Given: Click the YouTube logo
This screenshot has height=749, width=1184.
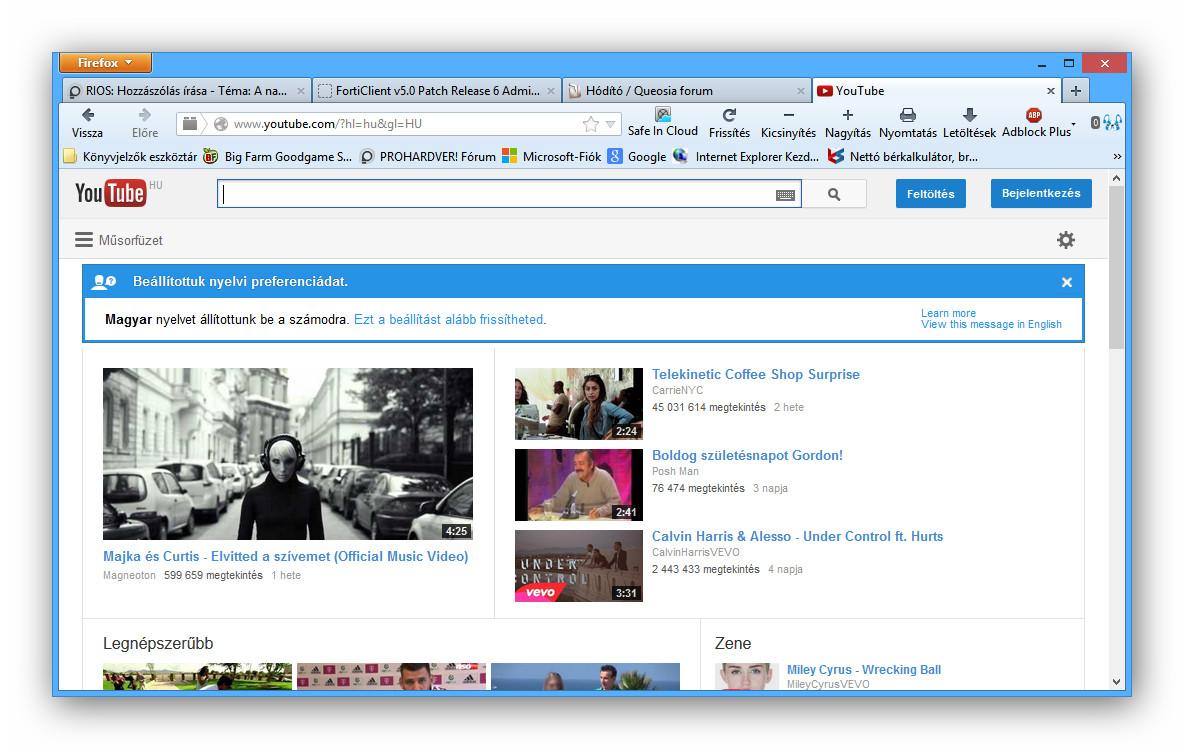Looking at the screenshot, I should [x=110, y=193].
